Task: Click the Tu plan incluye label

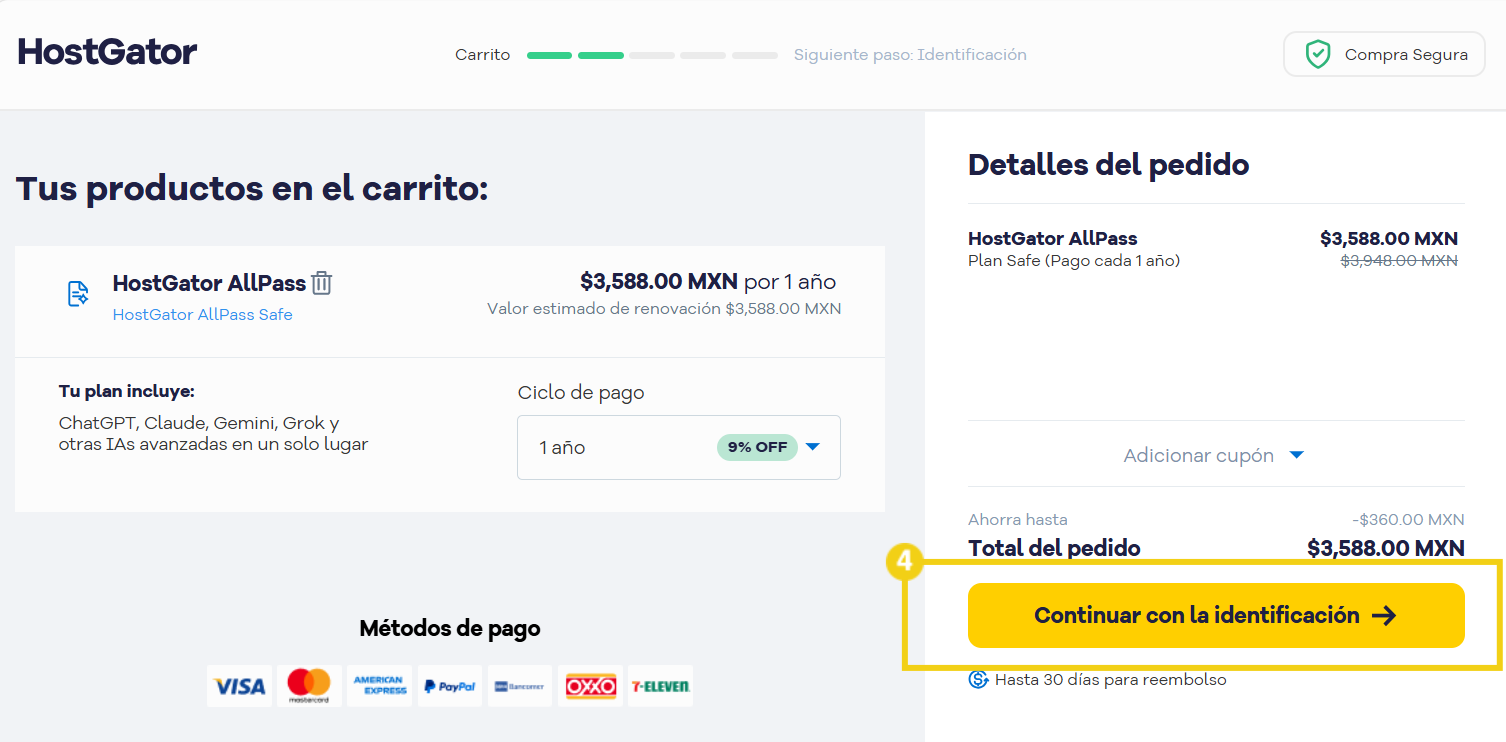Action: 127,391
